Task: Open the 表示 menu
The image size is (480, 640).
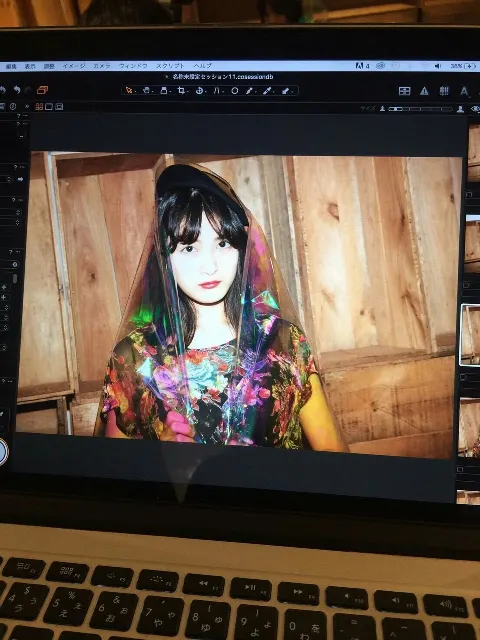Action: pyautogui.click(x=30, y=66)
